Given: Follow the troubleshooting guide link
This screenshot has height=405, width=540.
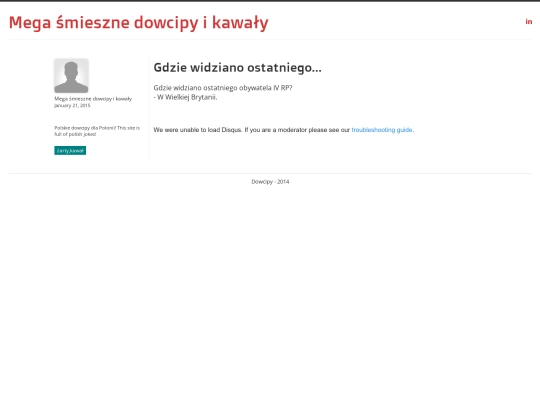Looking at the screenshot, I should [x=382, y=130].
